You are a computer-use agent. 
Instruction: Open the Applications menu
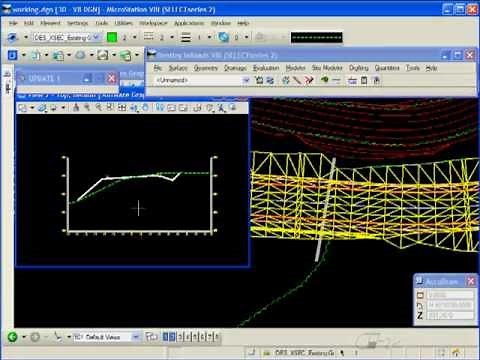pos(189,23)
